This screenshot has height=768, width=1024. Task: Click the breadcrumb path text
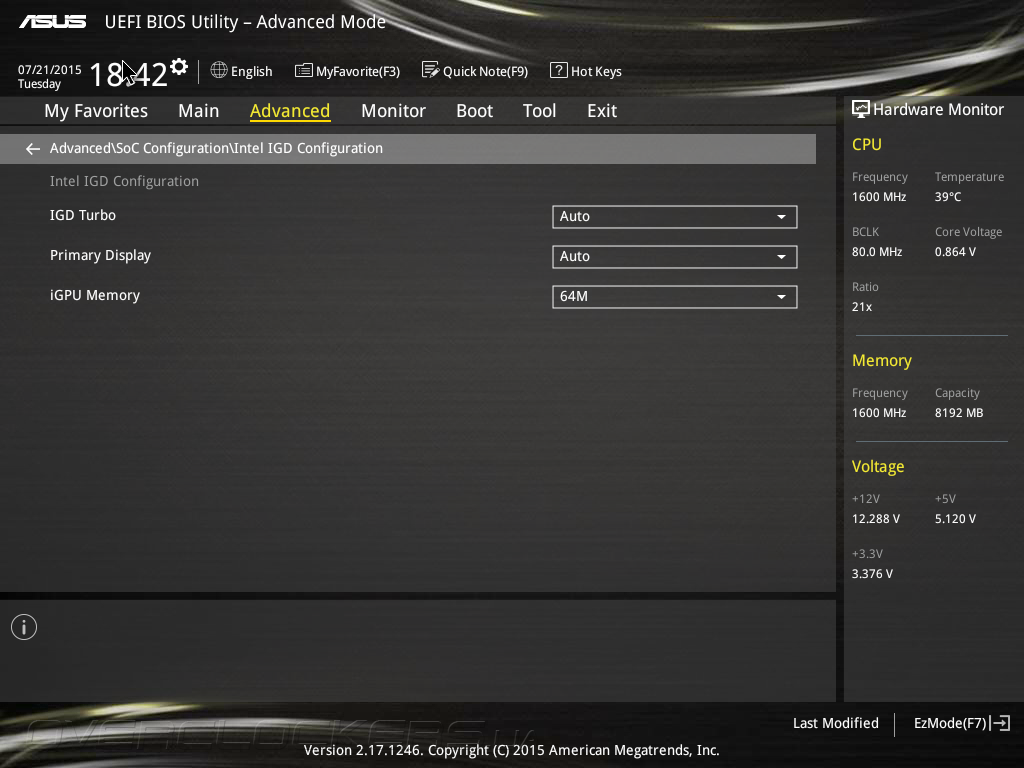tap(216, 148)
